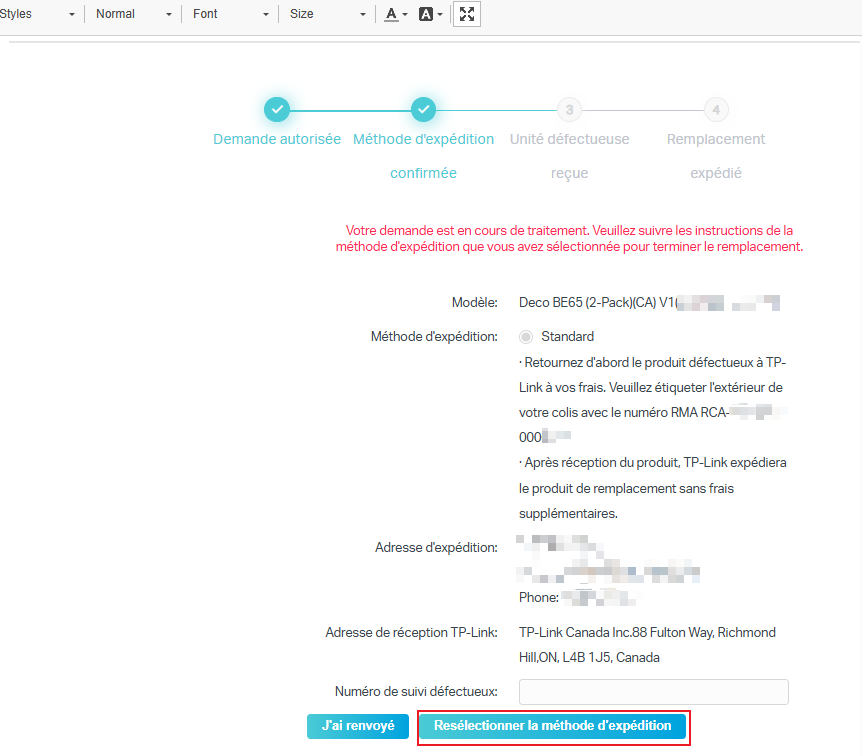The image size is (862, 756).
Task: Click the defective tracking number input field
Action: (652, 691)
